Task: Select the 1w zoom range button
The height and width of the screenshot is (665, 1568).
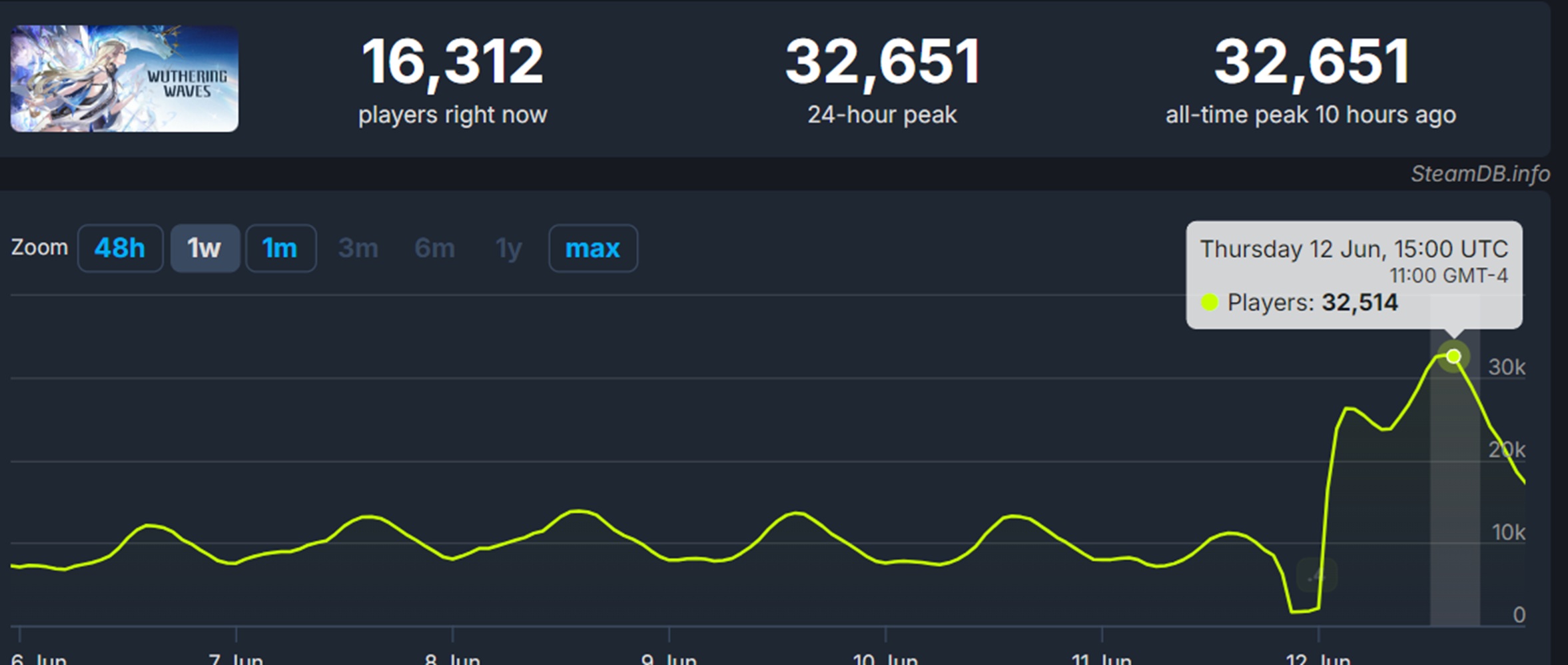Action: [x=204, y=249]
